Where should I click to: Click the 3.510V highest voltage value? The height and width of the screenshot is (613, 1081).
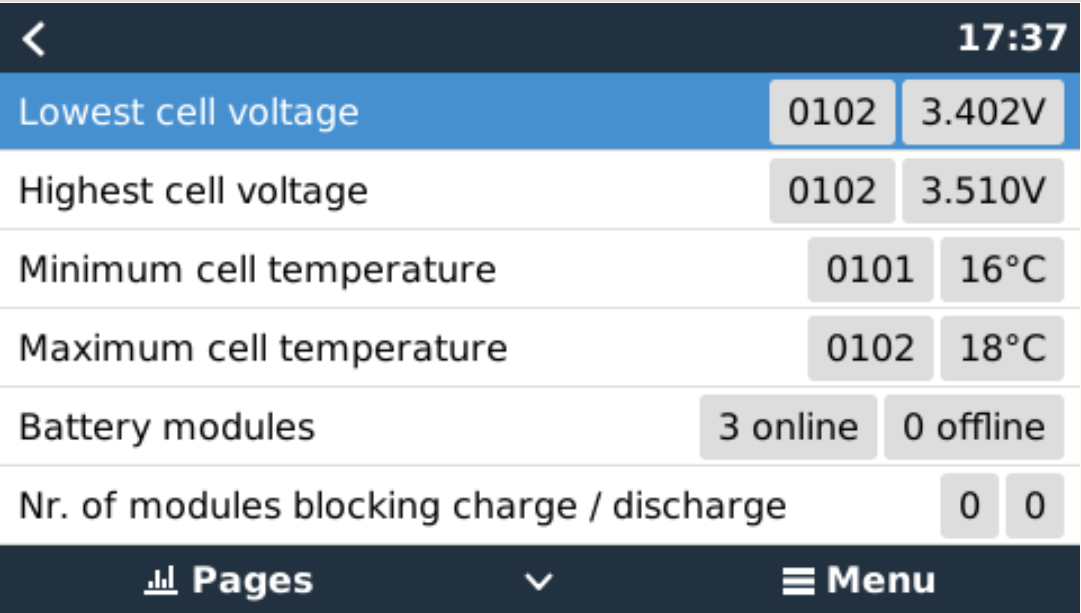tap(982, 190)
